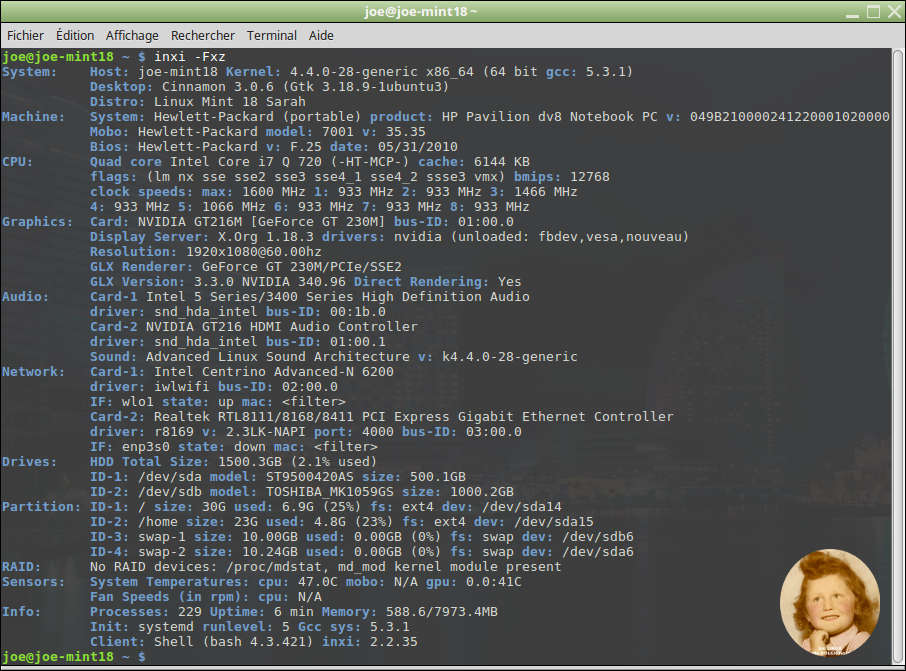This screenshot has height=671, width=906.
Task: Click the client text 'Shell (bash 4.3.421)'
Action: click(233, 643)
